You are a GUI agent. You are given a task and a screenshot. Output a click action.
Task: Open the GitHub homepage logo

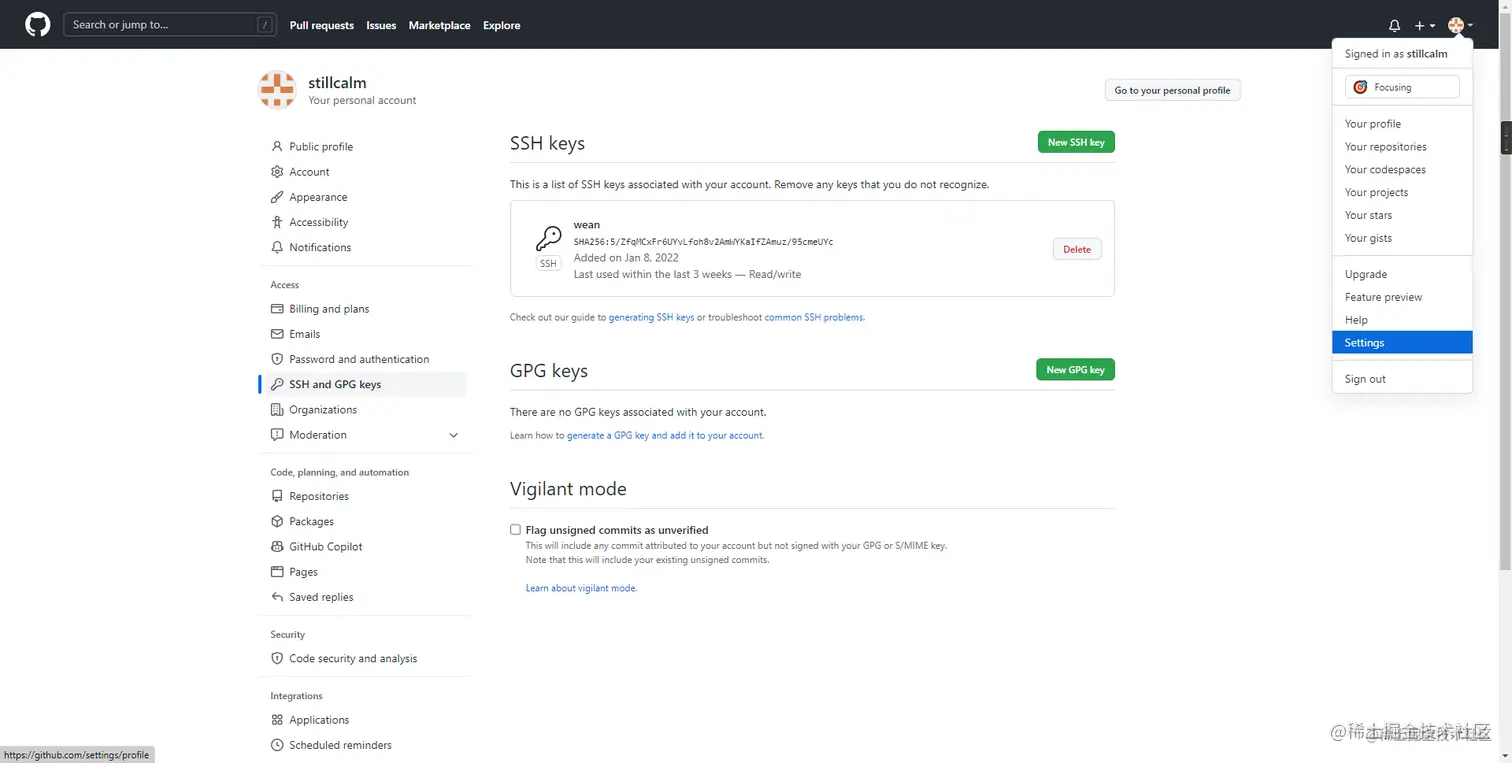(38, 25)
